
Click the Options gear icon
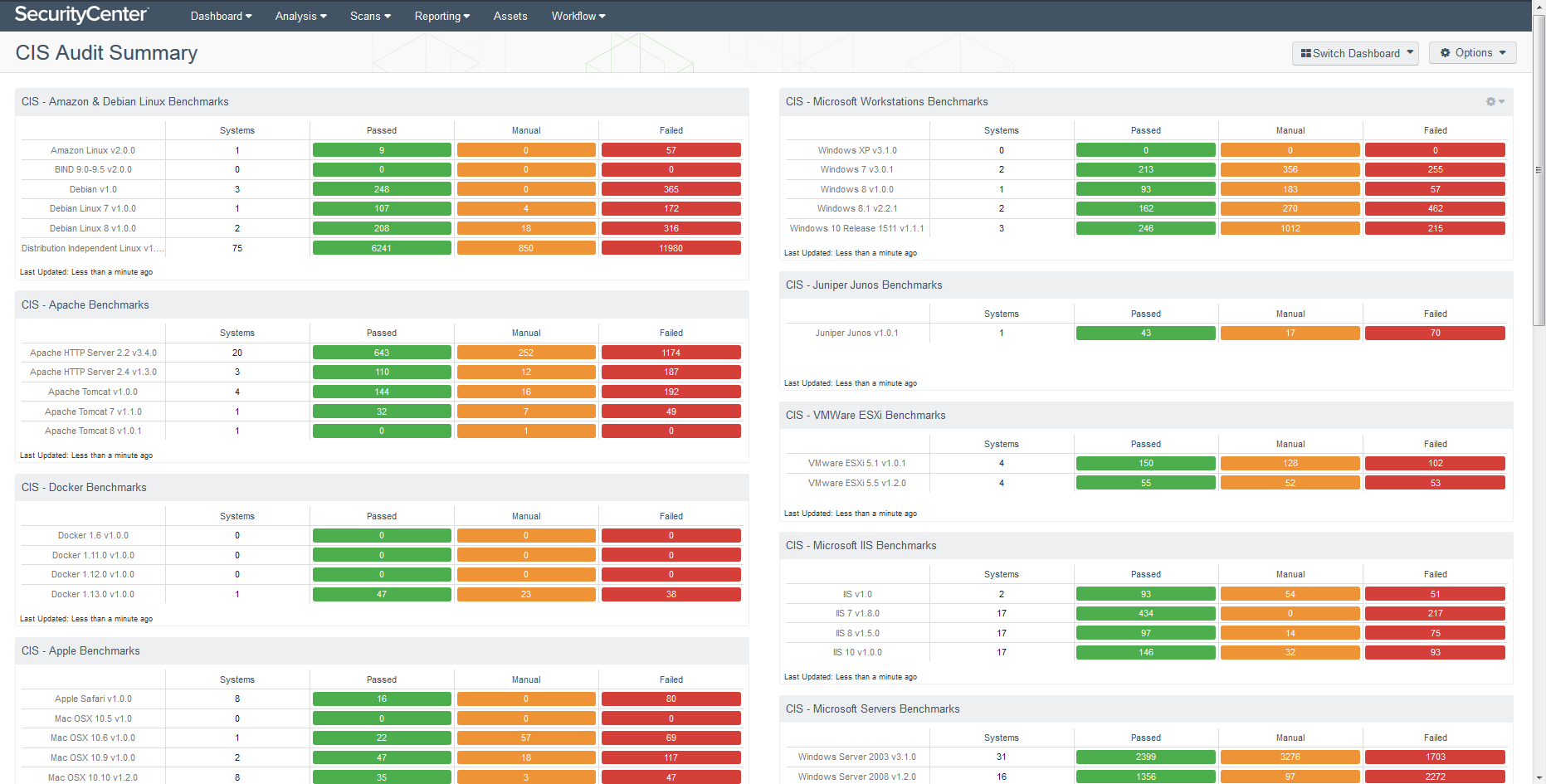pyautogui.click(x=1446, y=52)
